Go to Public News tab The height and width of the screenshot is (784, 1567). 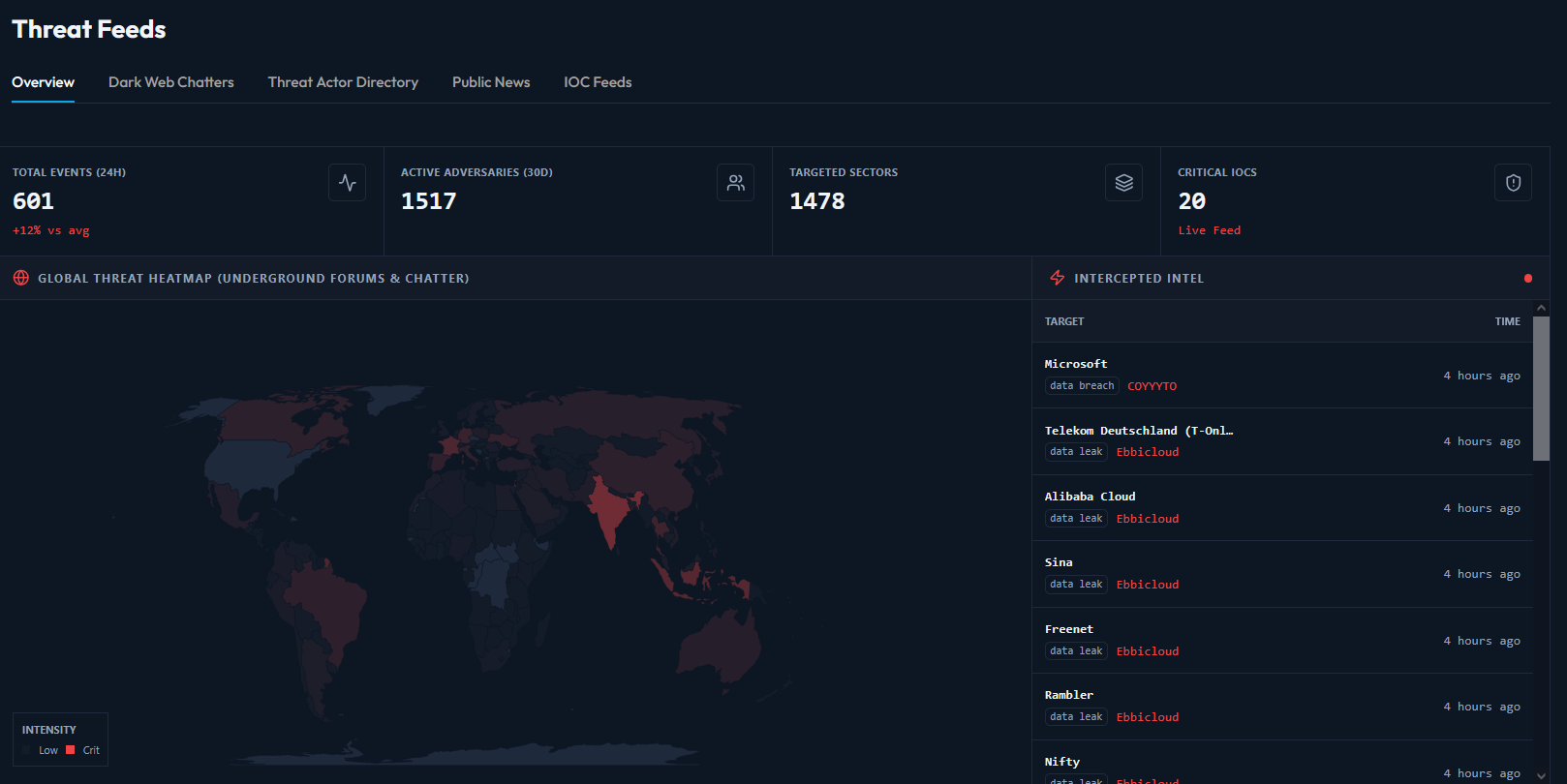[491, 82]
